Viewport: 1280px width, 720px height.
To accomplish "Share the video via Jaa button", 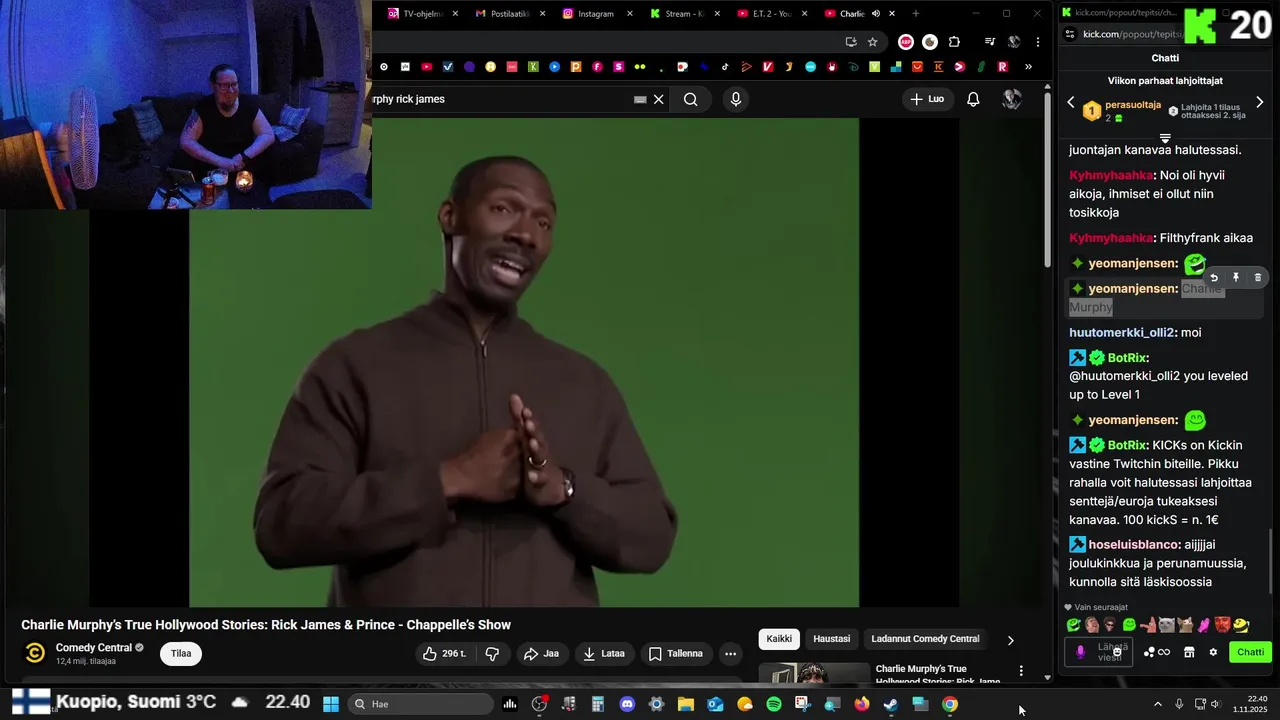I will click(541, 654).
